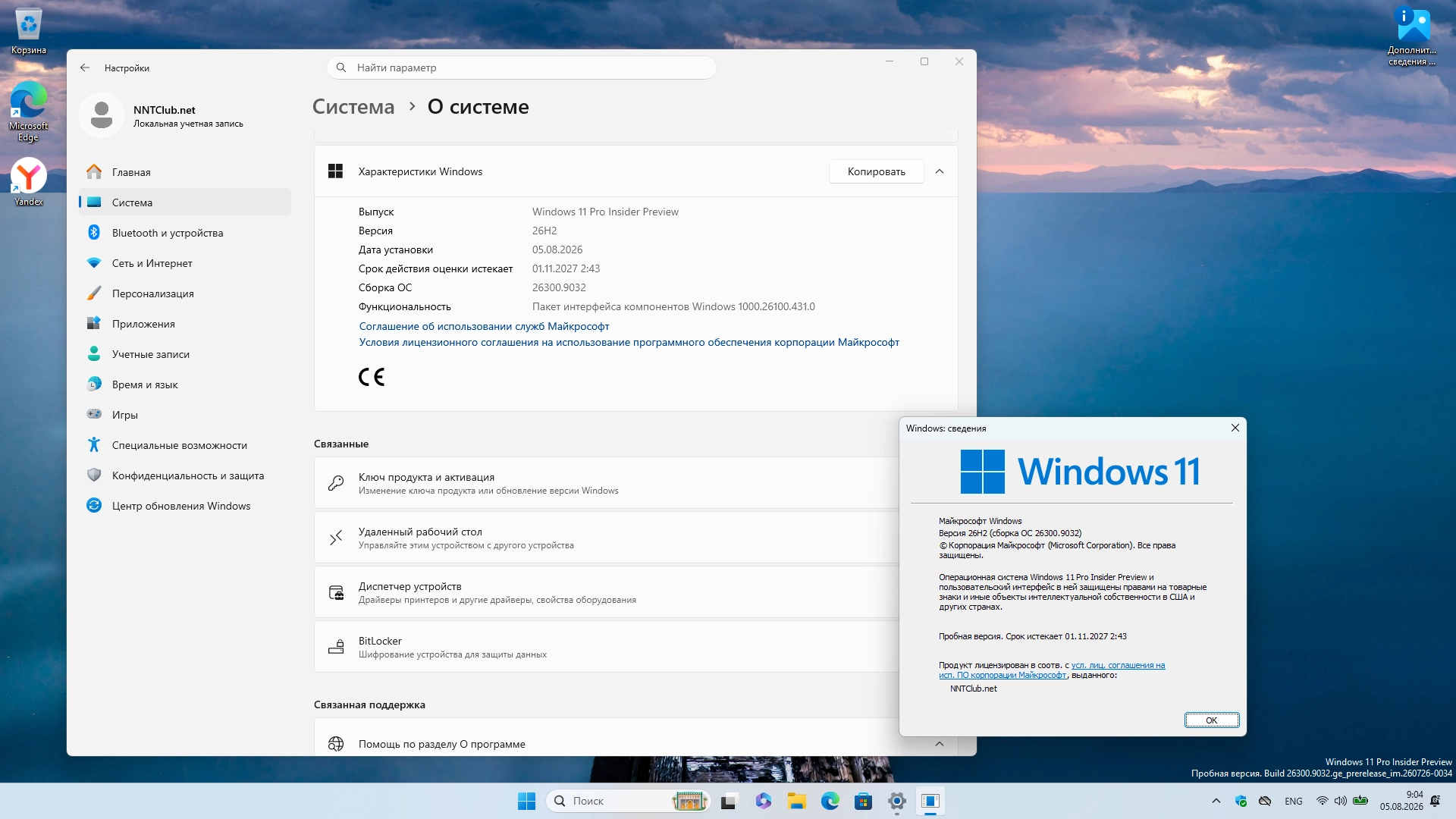Open Специальные возможности settings
This screenshot has width=1456, height=819.
coord(185,445)
